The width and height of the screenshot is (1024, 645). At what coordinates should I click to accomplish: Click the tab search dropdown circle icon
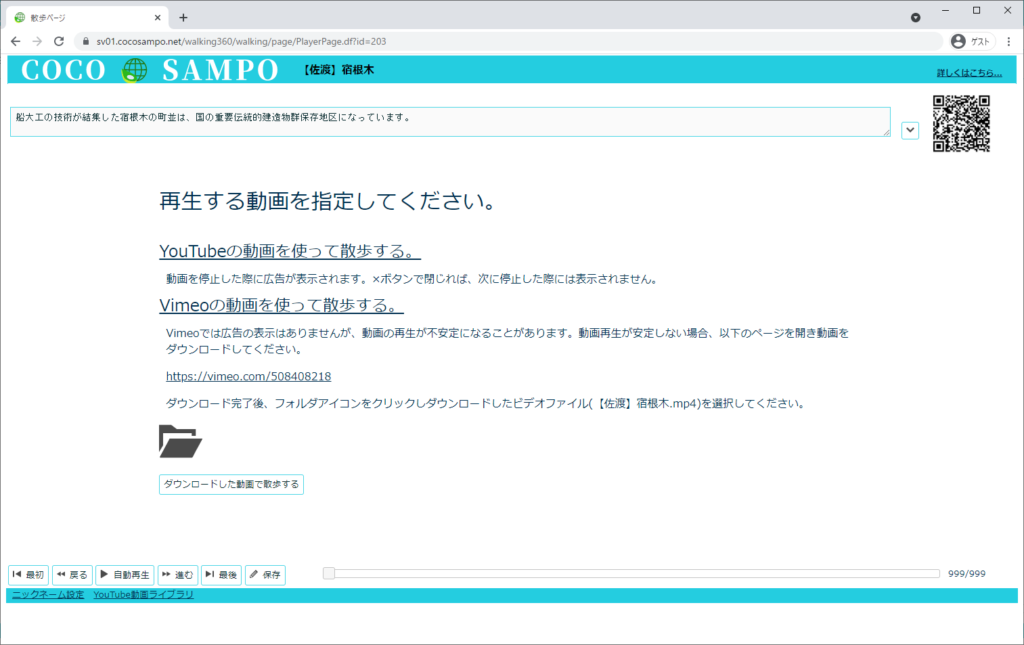pyautogui.click(x=916, y=18)
